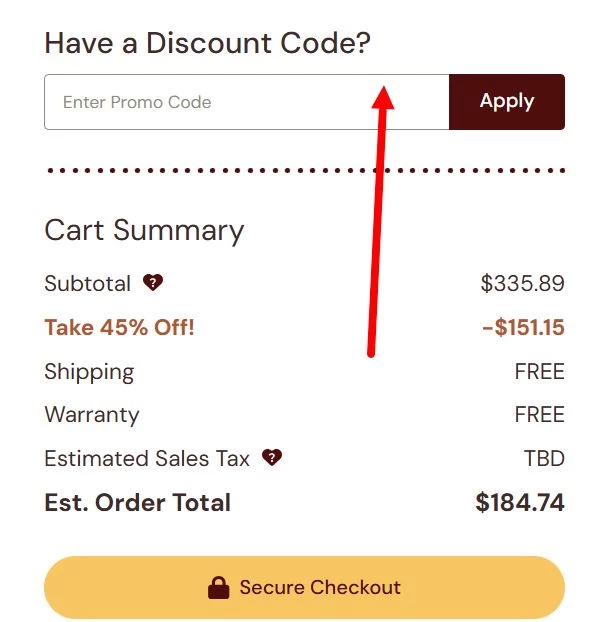Screen dimensions: 600x622
Task: Click the $335.89 subtotal amount
Action: coord(522,284)
